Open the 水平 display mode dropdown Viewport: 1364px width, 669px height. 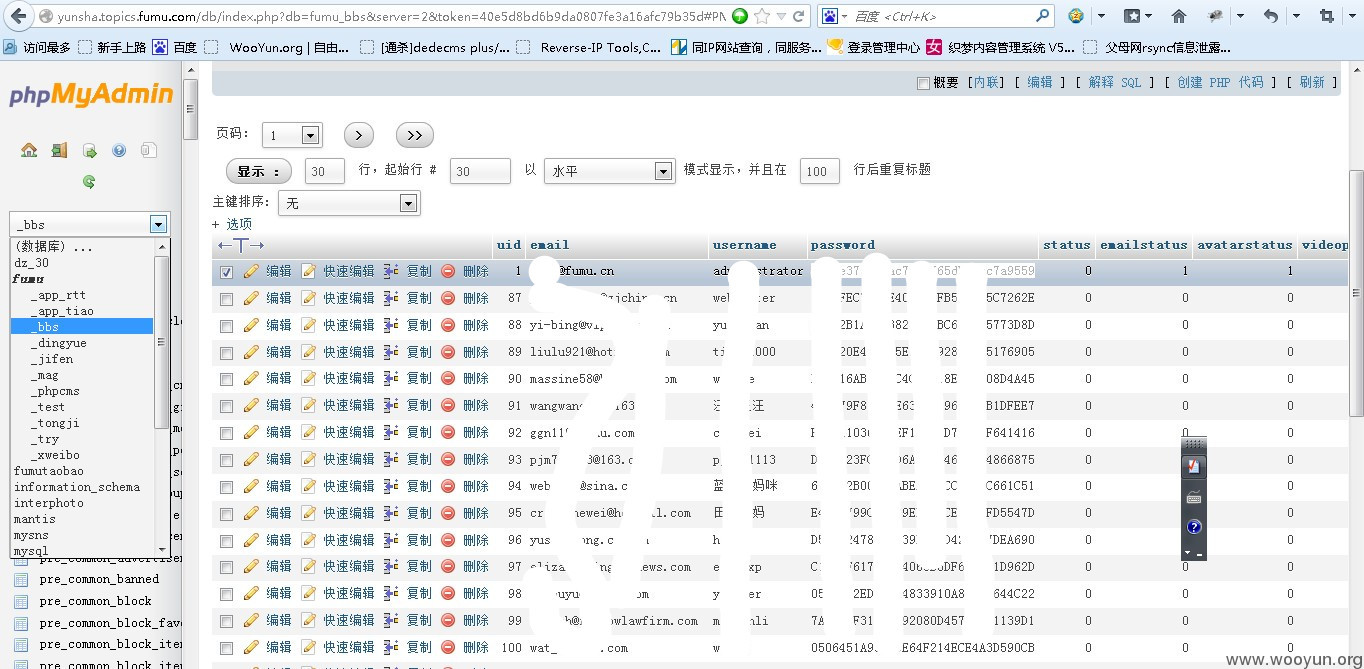click(610, 171)
